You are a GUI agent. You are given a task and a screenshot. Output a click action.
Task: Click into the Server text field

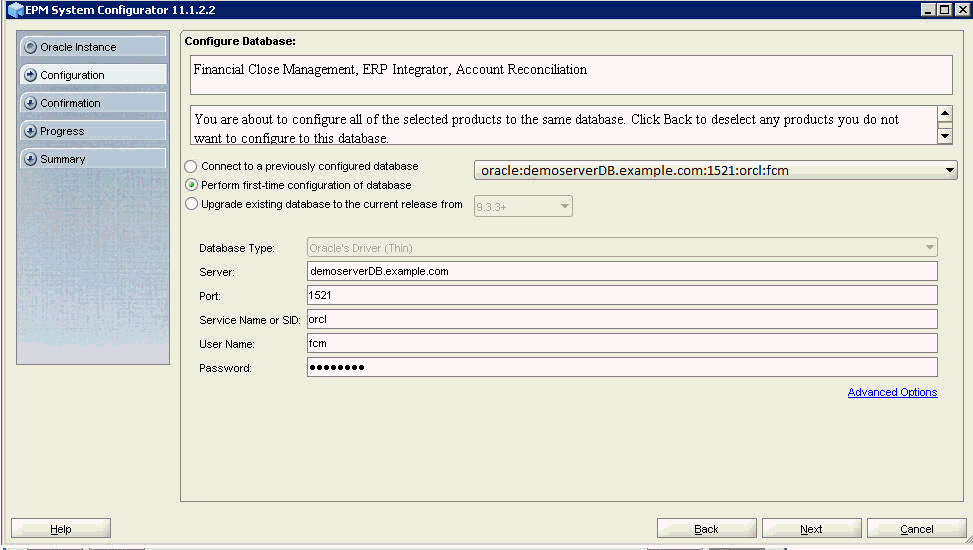(621, 271)
